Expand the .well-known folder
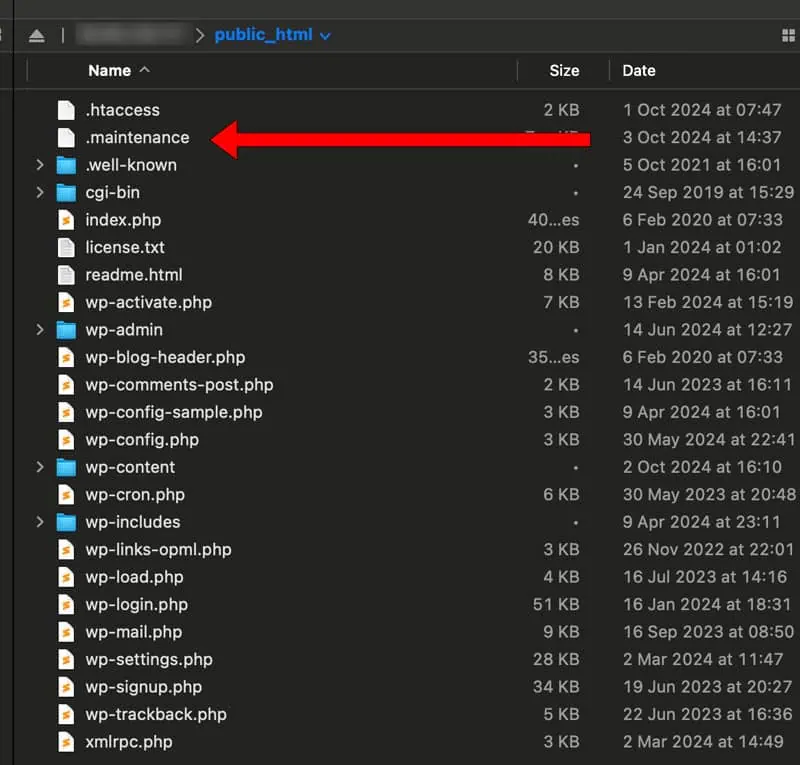 (39, 165)
